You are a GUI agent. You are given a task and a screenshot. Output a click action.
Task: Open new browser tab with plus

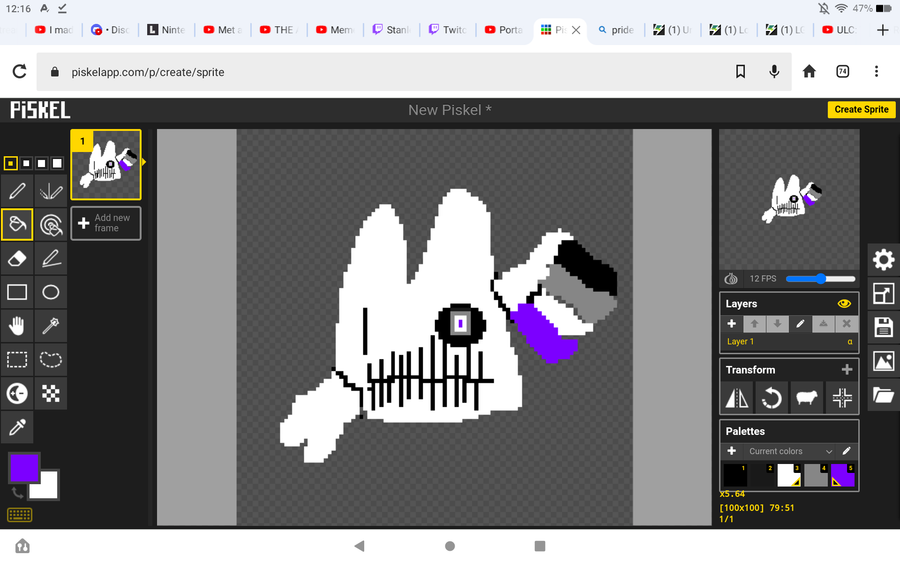point(883,30)
